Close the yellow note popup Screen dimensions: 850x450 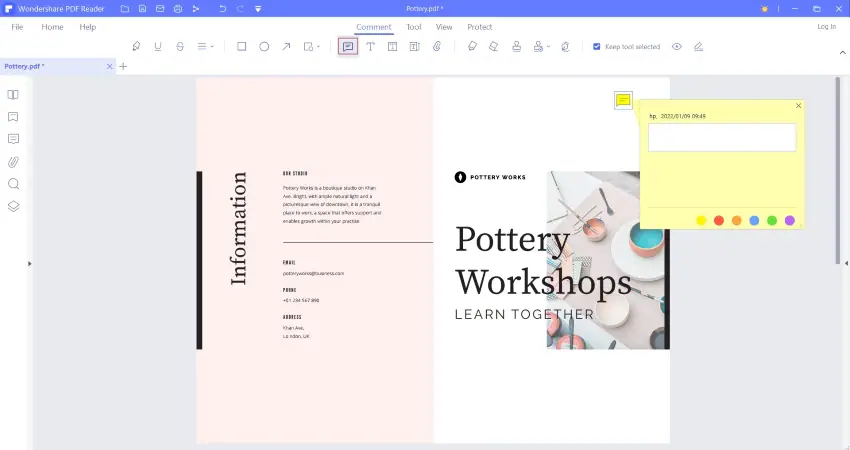point(799,106)
